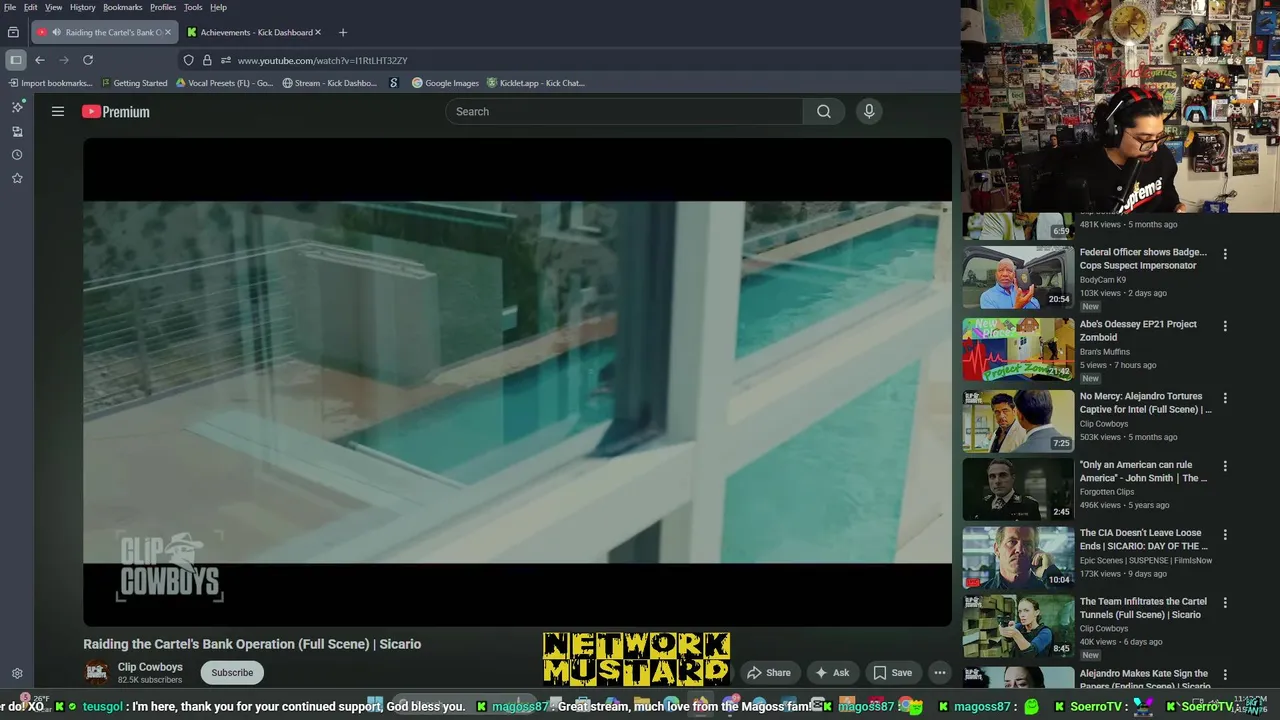Screen dimensions: 1280x720
Task: Mute the playing tab via speaker icon
Action: click(56, 32)
